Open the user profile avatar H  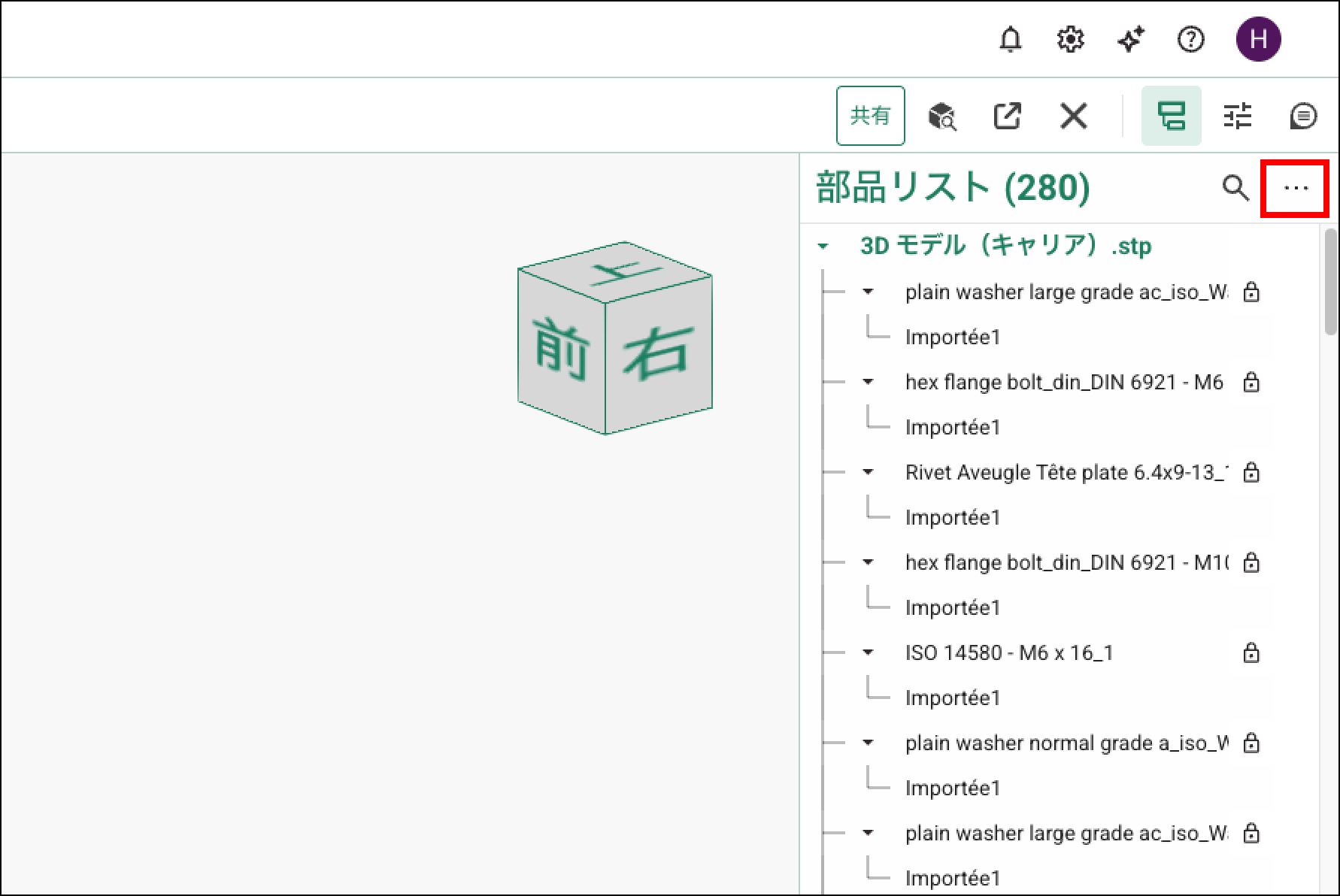(1258, 39)
